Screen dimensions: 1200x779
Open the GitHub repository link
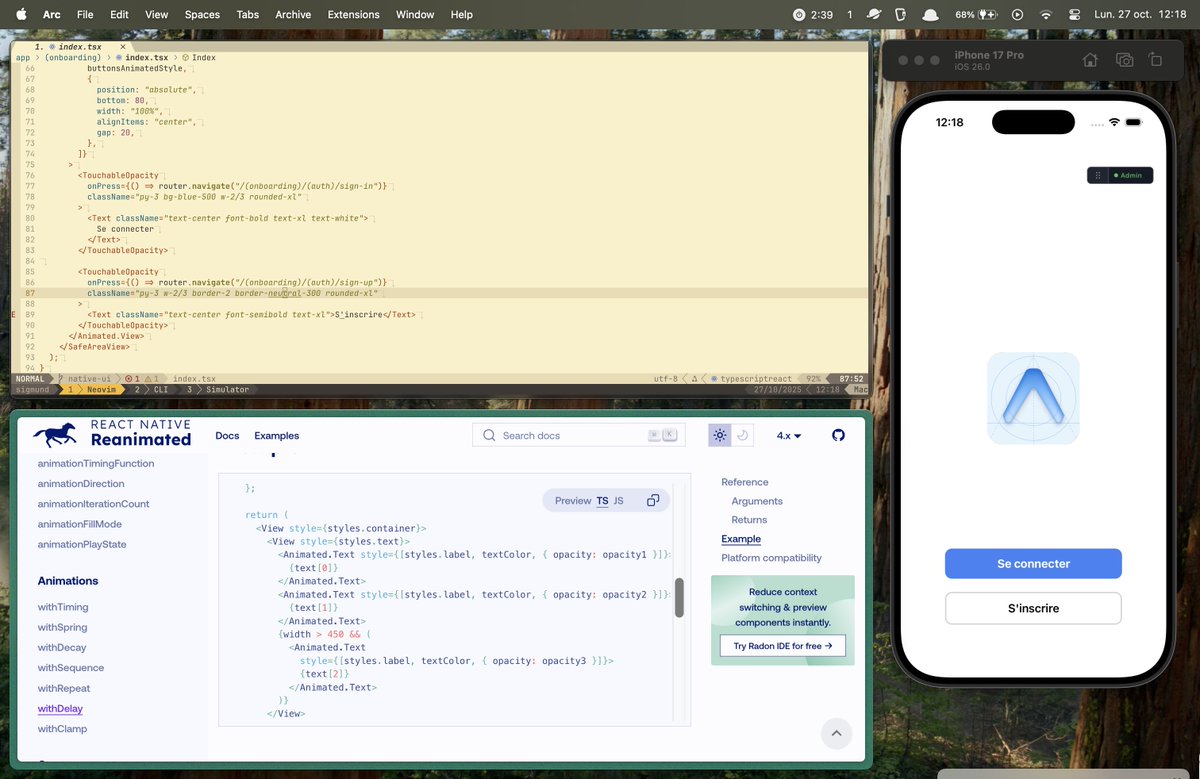[x=838, y=435]
